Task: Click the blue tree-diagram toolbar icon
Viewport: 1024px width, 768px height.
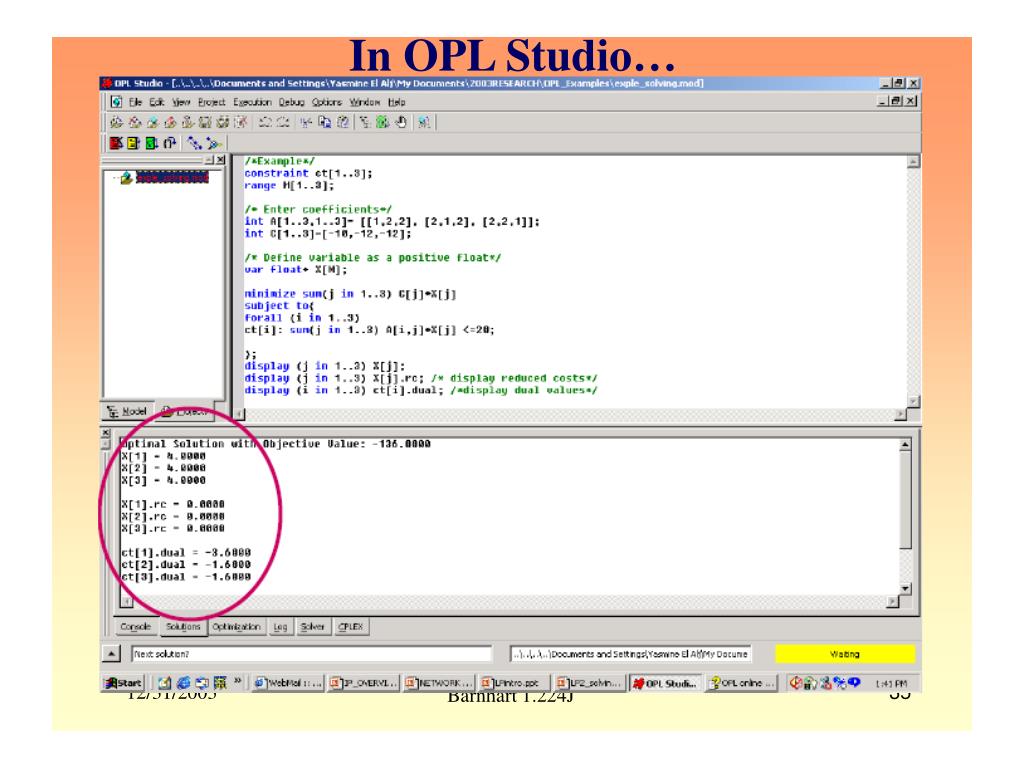Action: tap(195, 143)
